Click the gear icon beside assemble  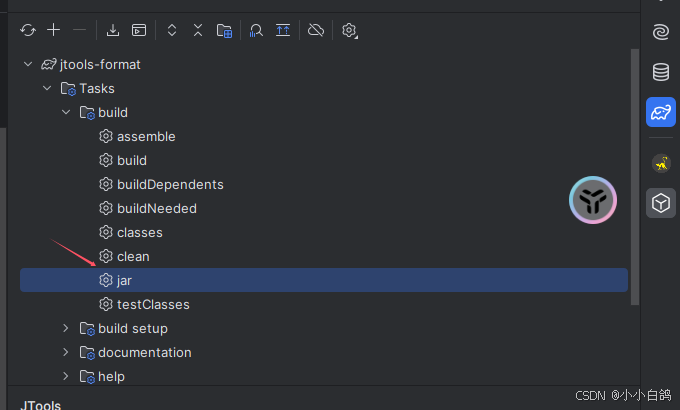pyautogui.click(x=106, y=136)
